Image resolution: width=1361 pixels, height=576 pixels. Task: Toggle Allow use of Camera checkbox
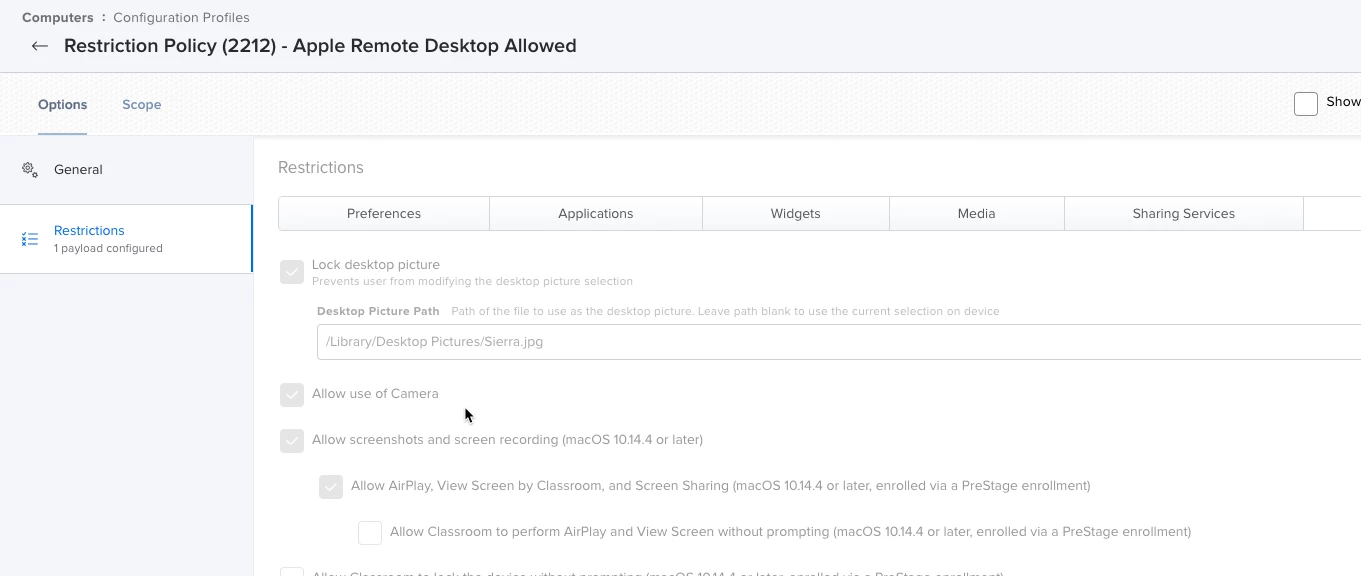coord(292,394)
